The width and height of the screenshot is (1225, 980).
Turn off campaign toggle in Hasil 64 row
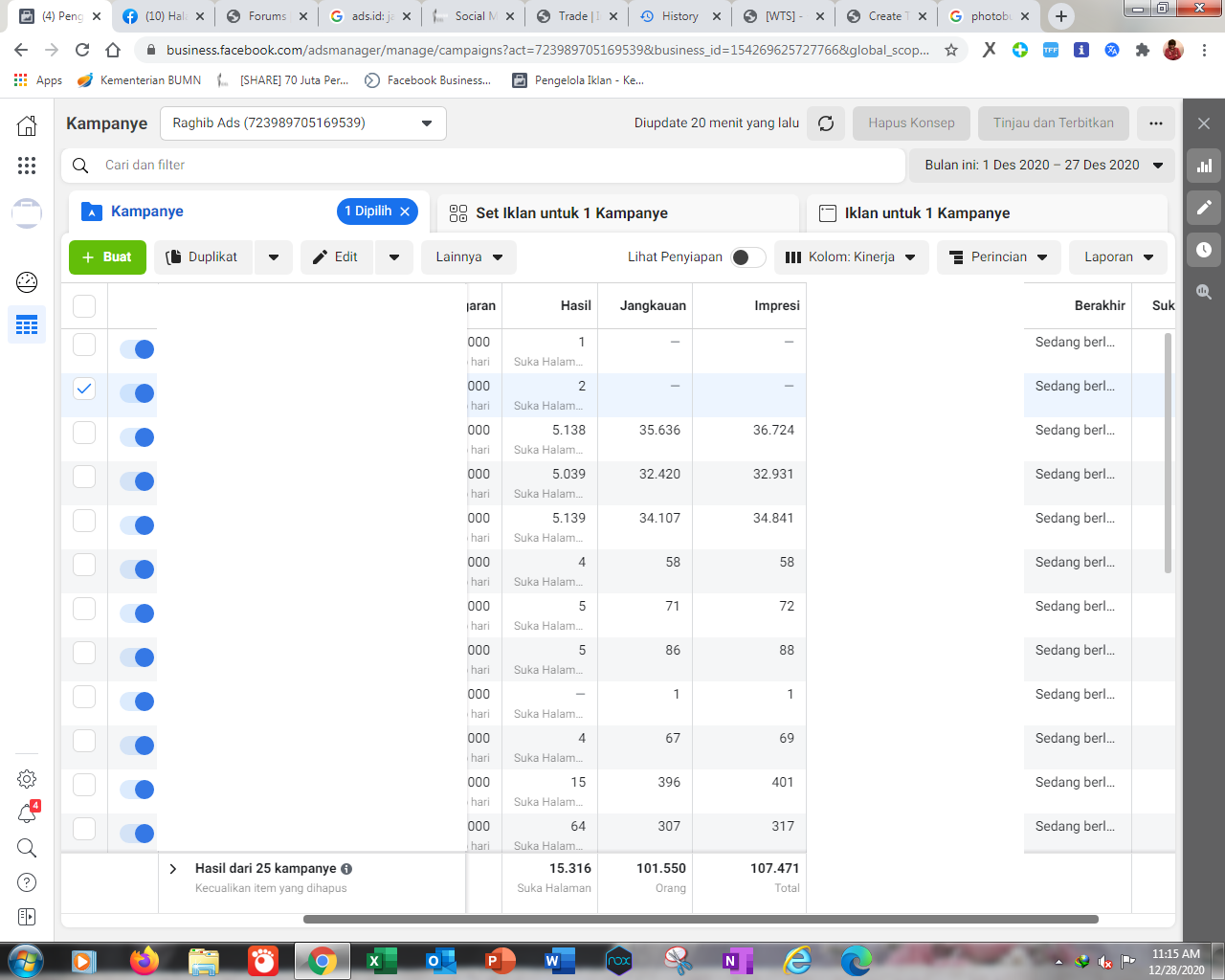pyautogui.click(x=137, y=834)
